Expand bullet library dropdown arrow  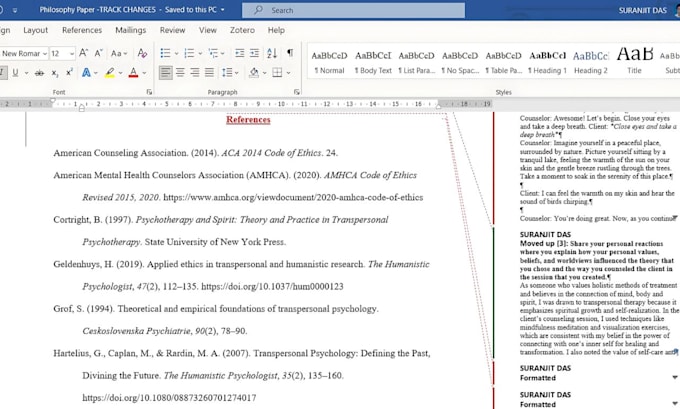(x=177, y=54)
